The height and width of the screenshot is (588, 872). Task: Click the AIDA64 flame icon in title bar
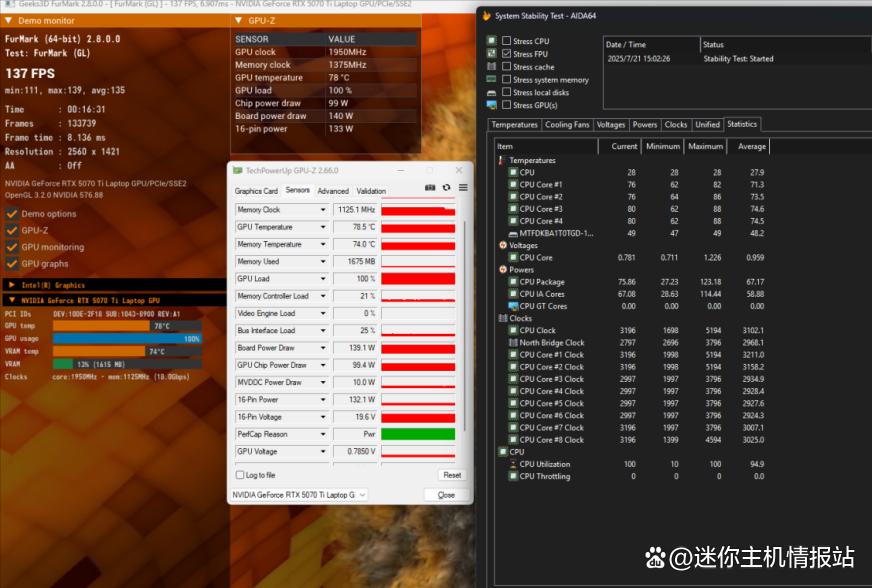pyautogui.click(x=487, y=16)
